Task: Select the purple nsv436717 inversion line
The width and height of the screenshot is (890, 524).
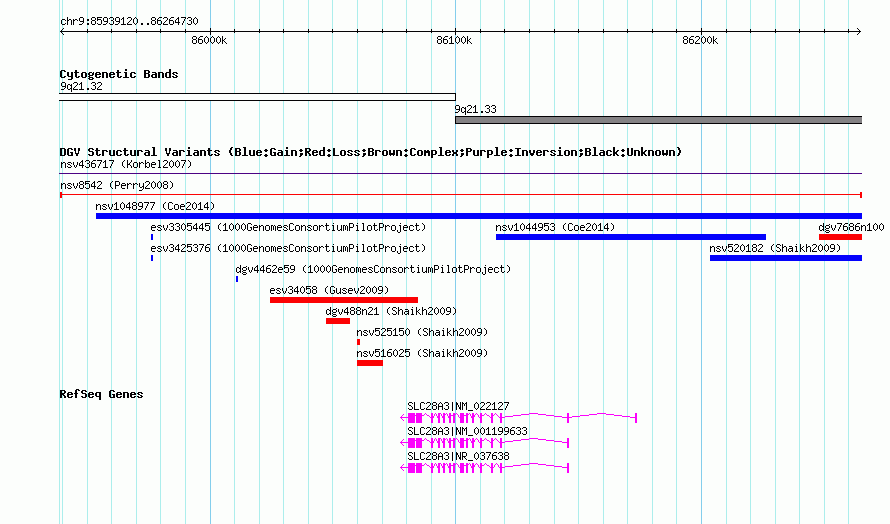Action: point(461,174)
